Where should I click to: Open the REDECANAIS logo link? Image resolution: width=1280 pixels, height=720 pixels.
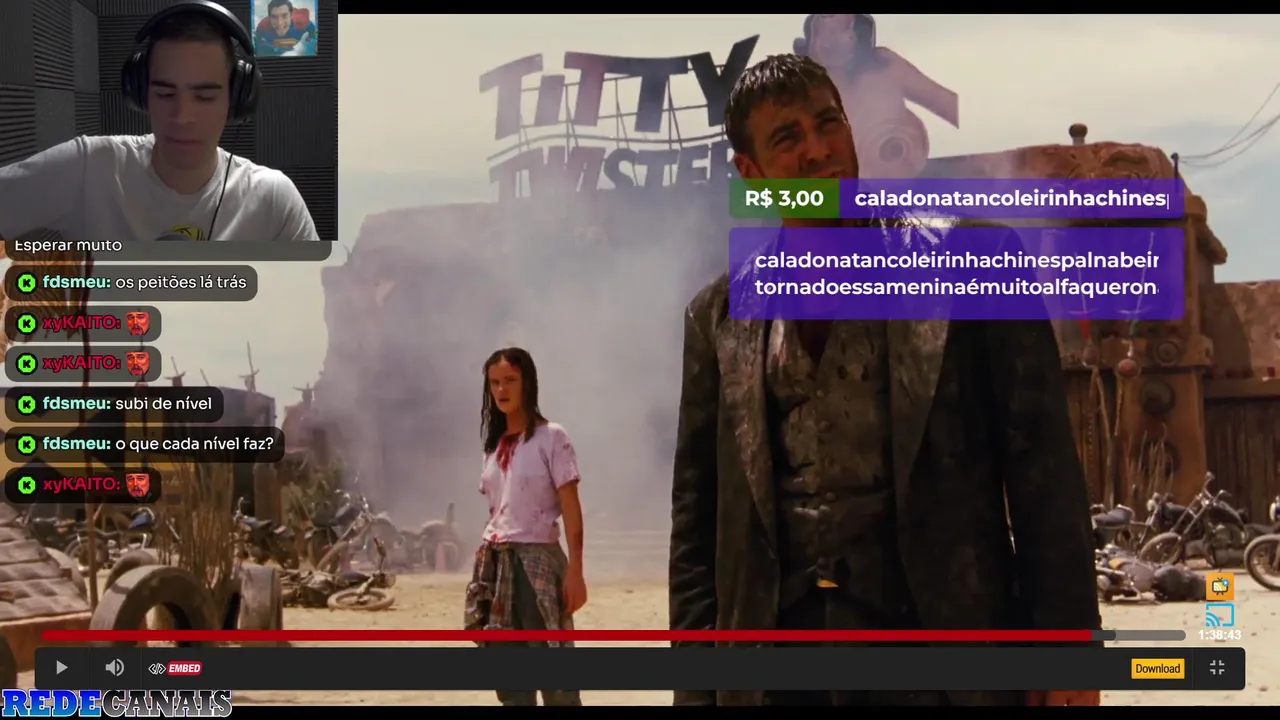[117, 704]
